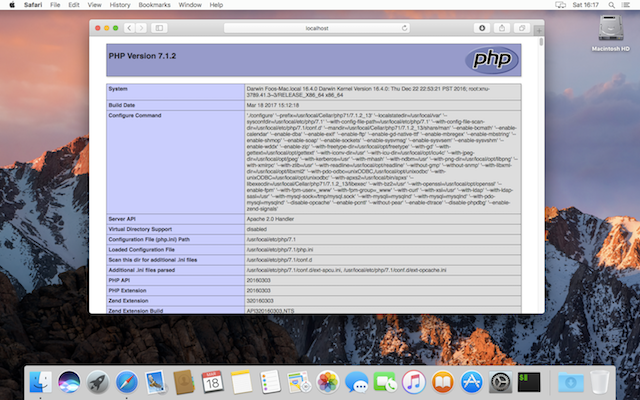Click the 'Scan this dir for additional .ini files' label
Screen dimensions: 640x400
(x=153, y=260)
